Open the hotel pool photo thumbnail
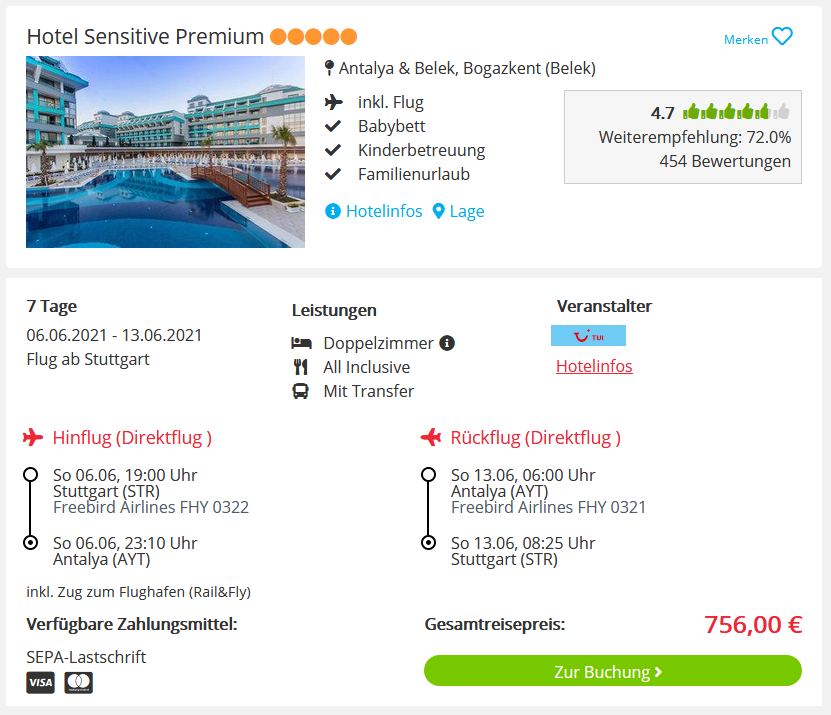 [165, 152]
